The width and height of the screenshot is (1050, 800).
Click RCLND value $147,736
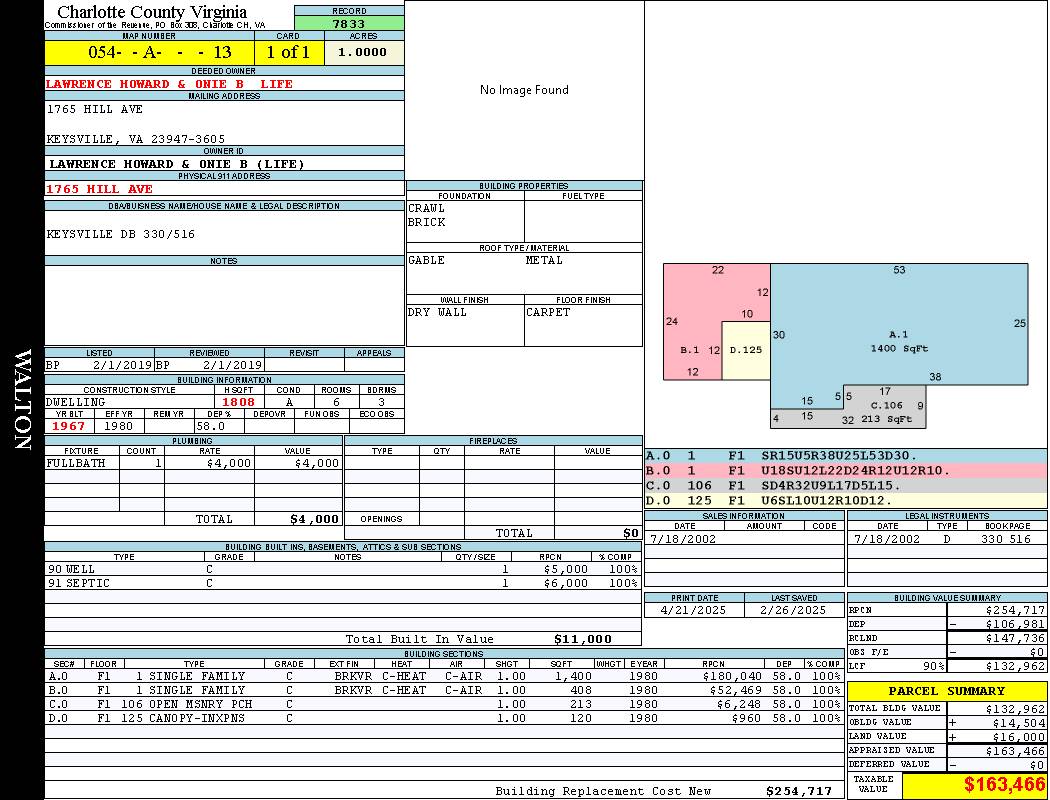(1015, 639)
